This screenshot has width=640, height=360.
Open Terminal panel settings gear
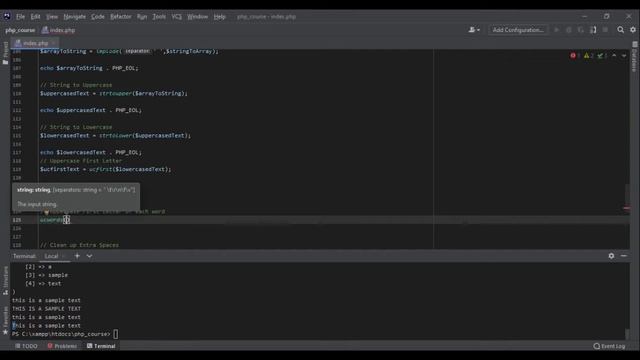611,256
